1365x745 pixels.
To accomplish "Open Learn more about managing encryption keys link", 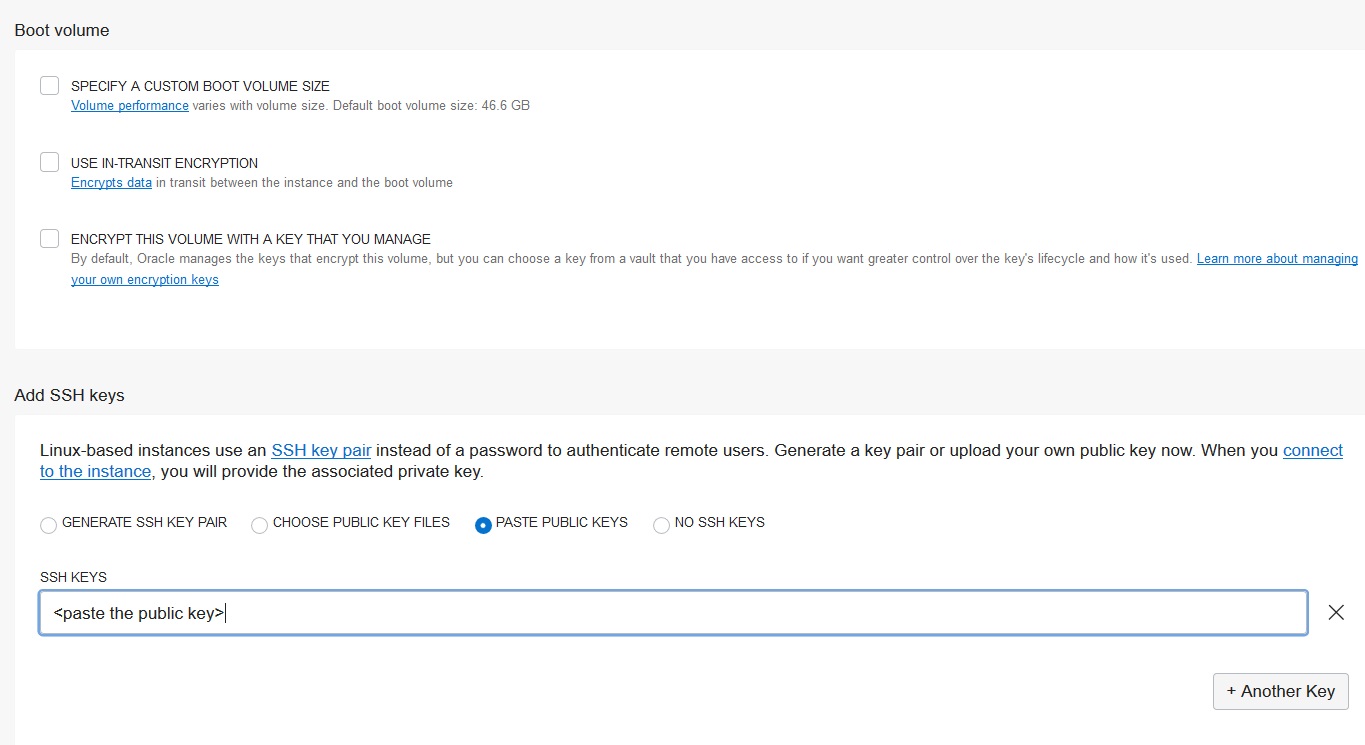I will click(x=1277, y=258).
